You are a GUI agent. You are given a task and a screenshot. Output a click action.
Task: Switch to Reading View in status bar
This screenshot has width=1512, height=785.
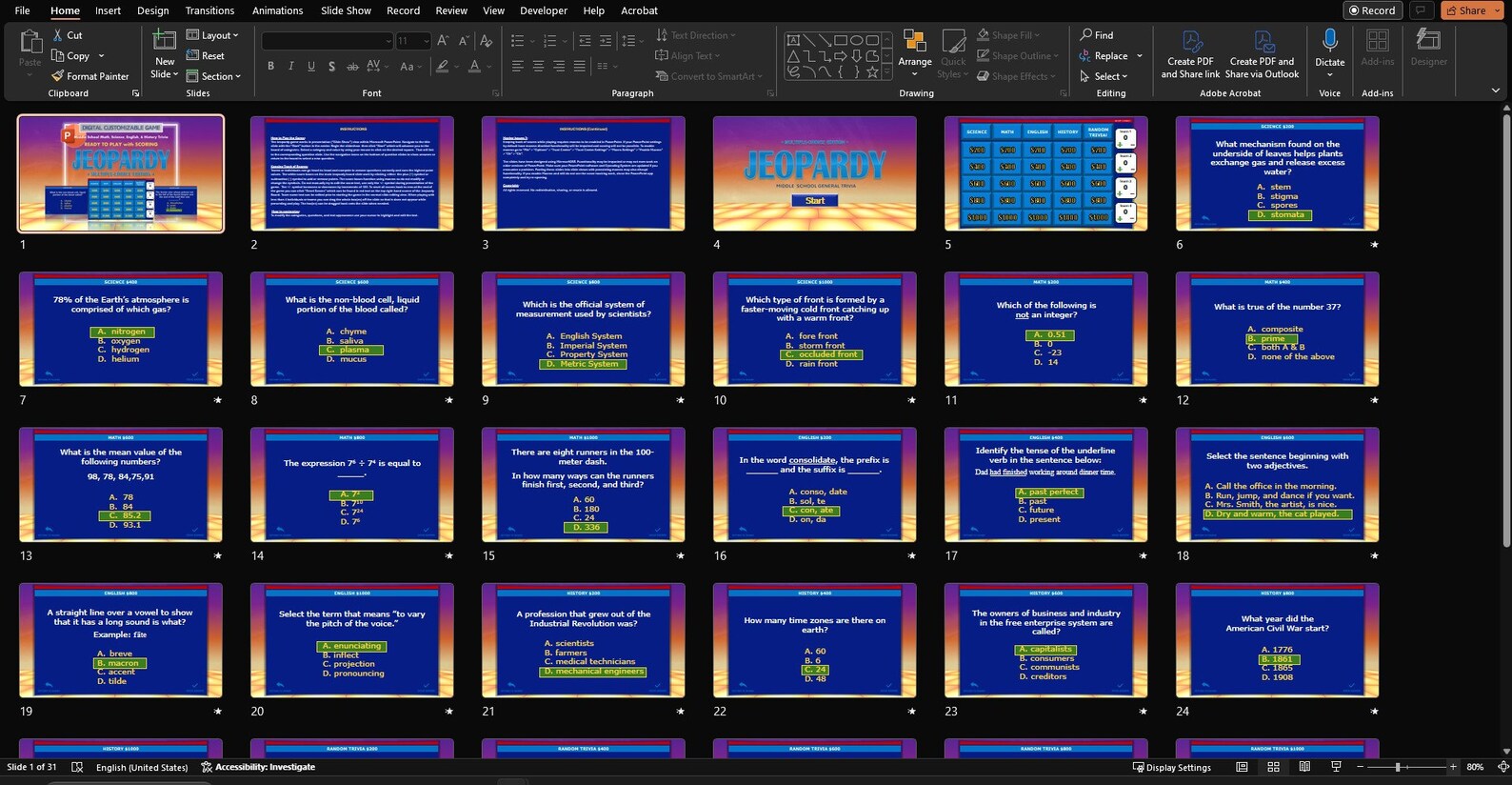click(1304, 767)
